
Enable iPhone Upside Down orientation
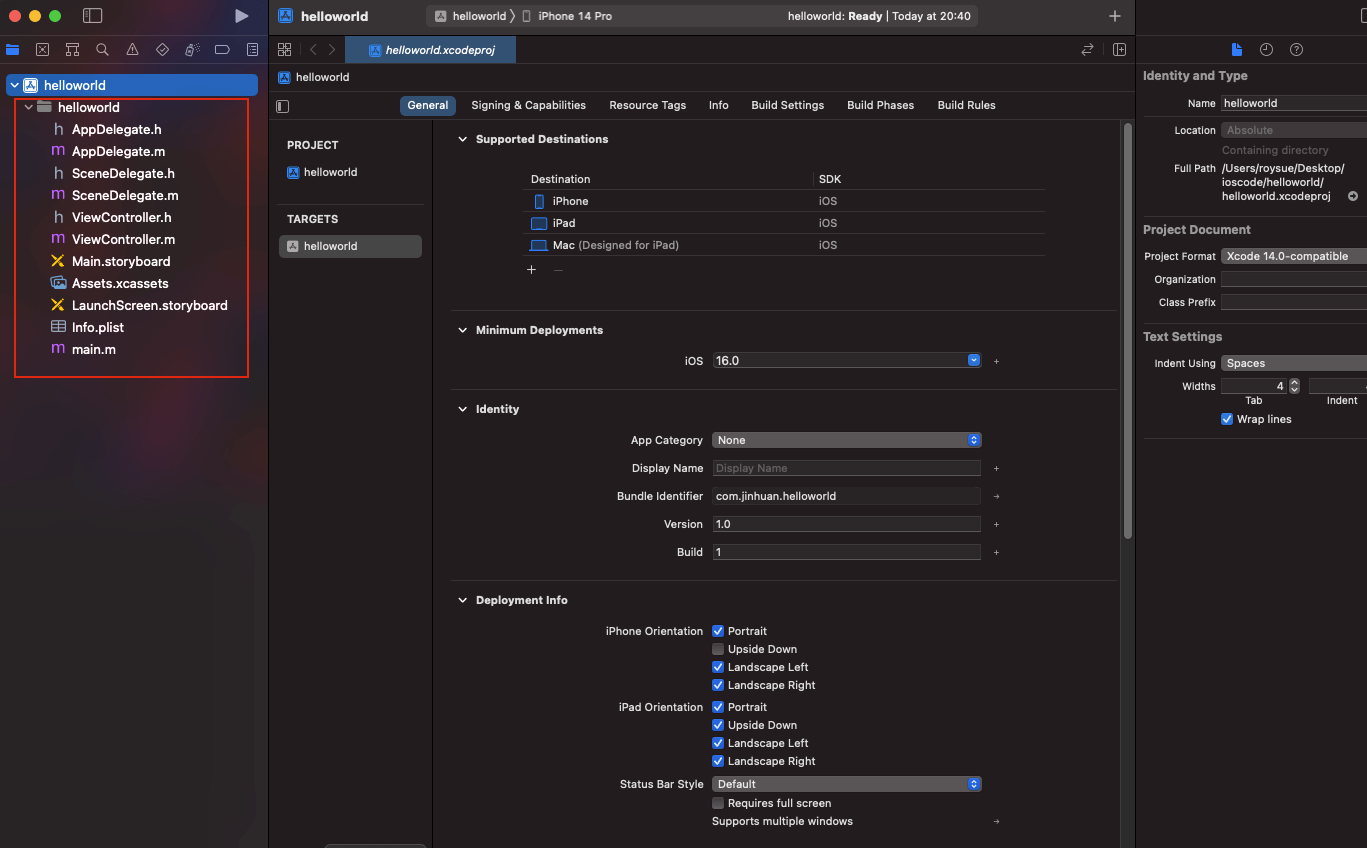[718, 649]
